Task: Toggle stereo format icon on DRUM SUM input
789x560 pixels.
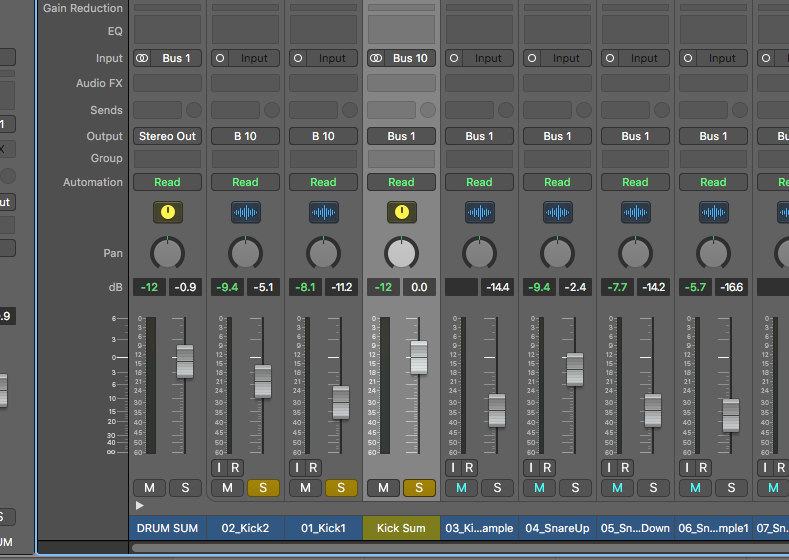Action: point(142,58)
